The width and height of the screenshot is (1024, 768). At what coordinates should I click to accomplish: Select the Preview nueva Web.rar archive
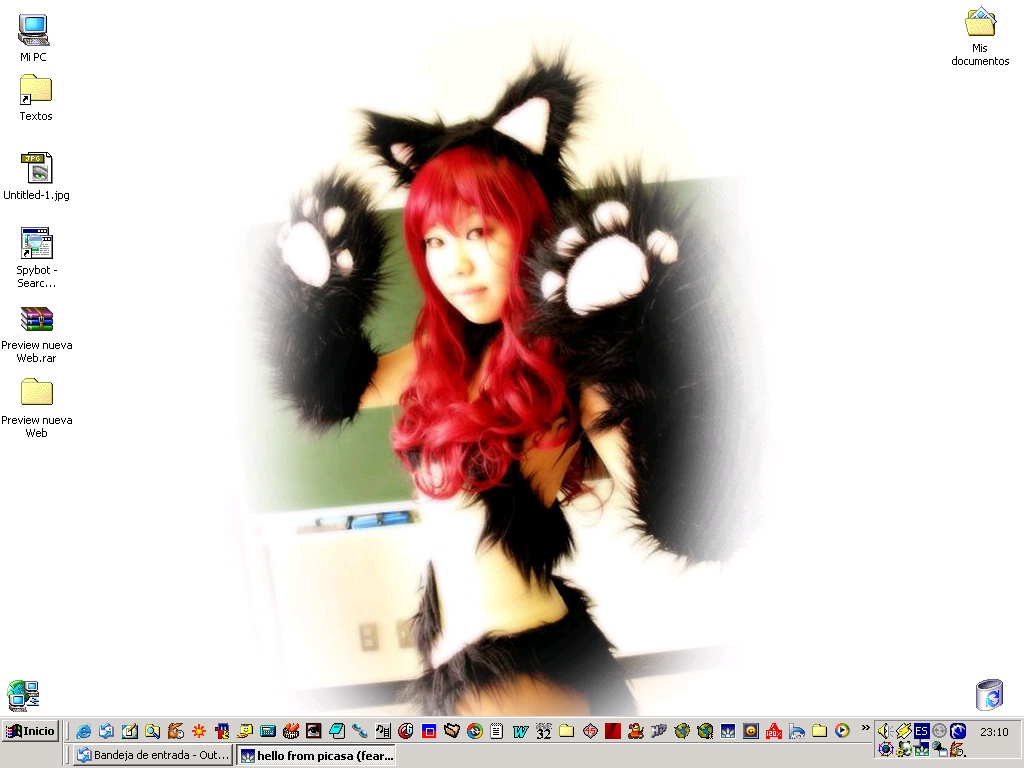(37, 335)
